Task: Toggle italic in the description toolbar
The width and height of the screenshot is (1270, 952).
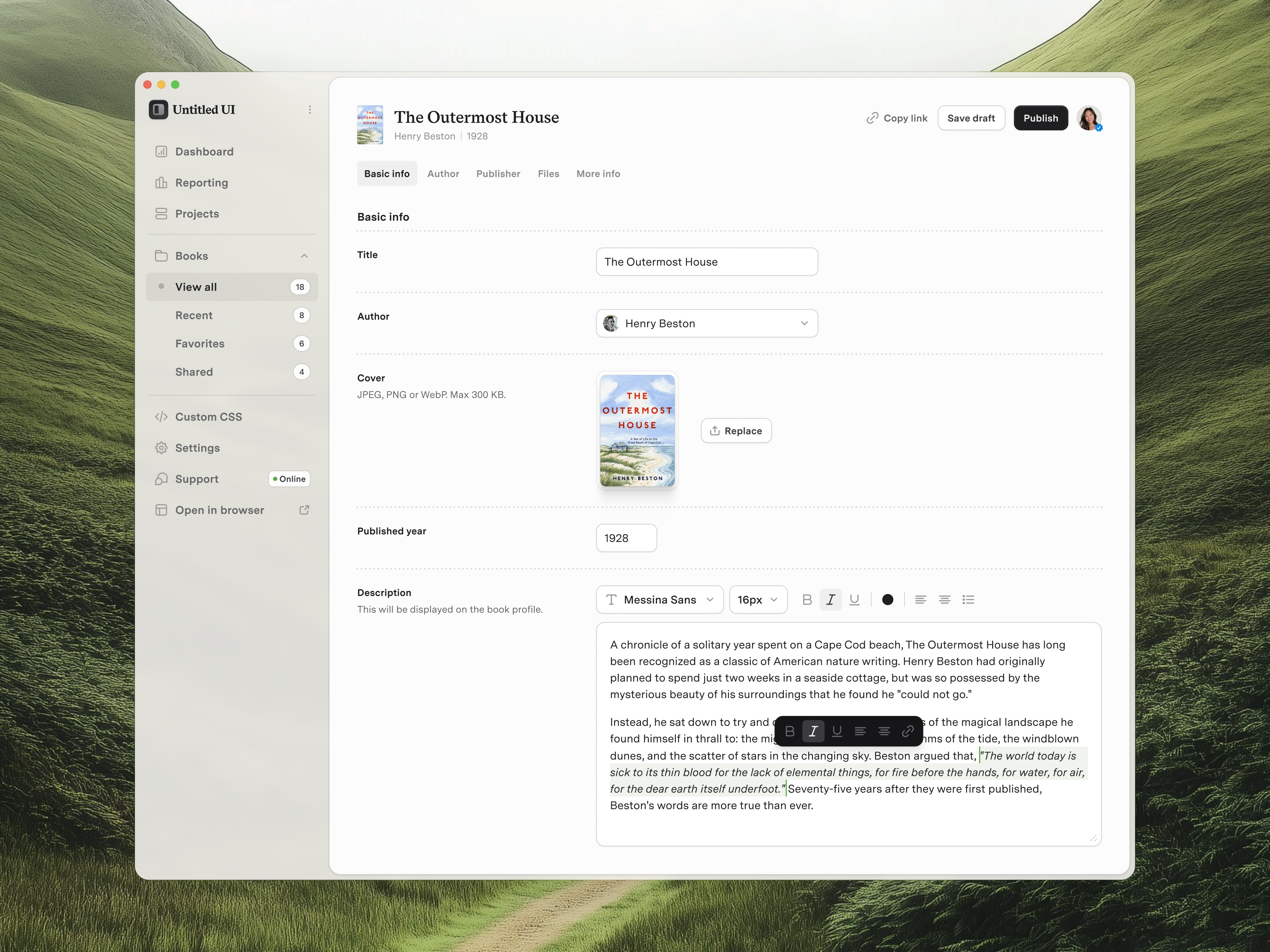Action: pyautogui.click(x=831, y=600)
